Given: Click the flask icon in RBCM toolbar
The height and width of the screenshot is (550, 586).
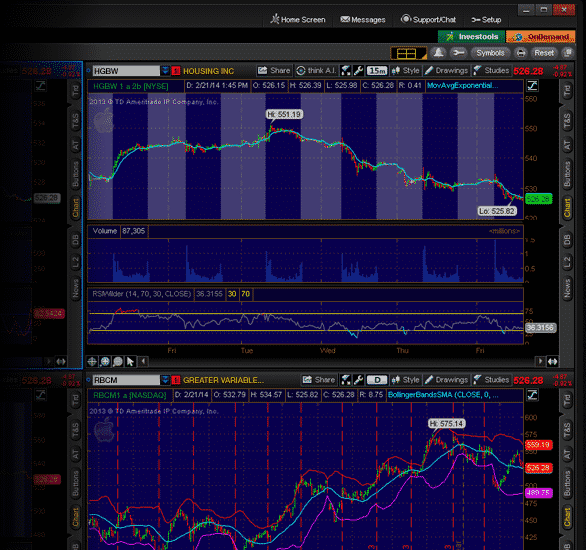Looking at the screenshot, I should coord(346,380).
